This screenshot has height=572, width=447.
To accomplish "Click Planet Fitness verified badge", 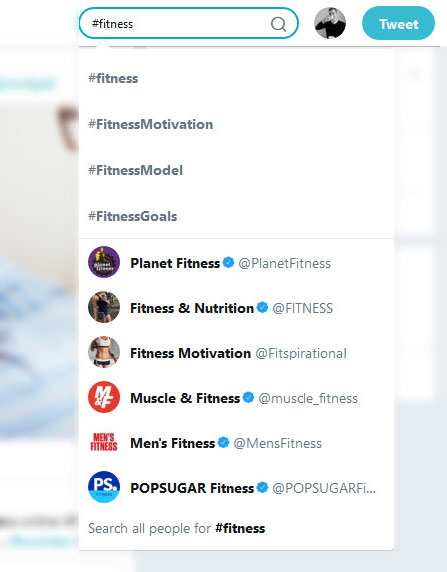I will coord(228,262).
